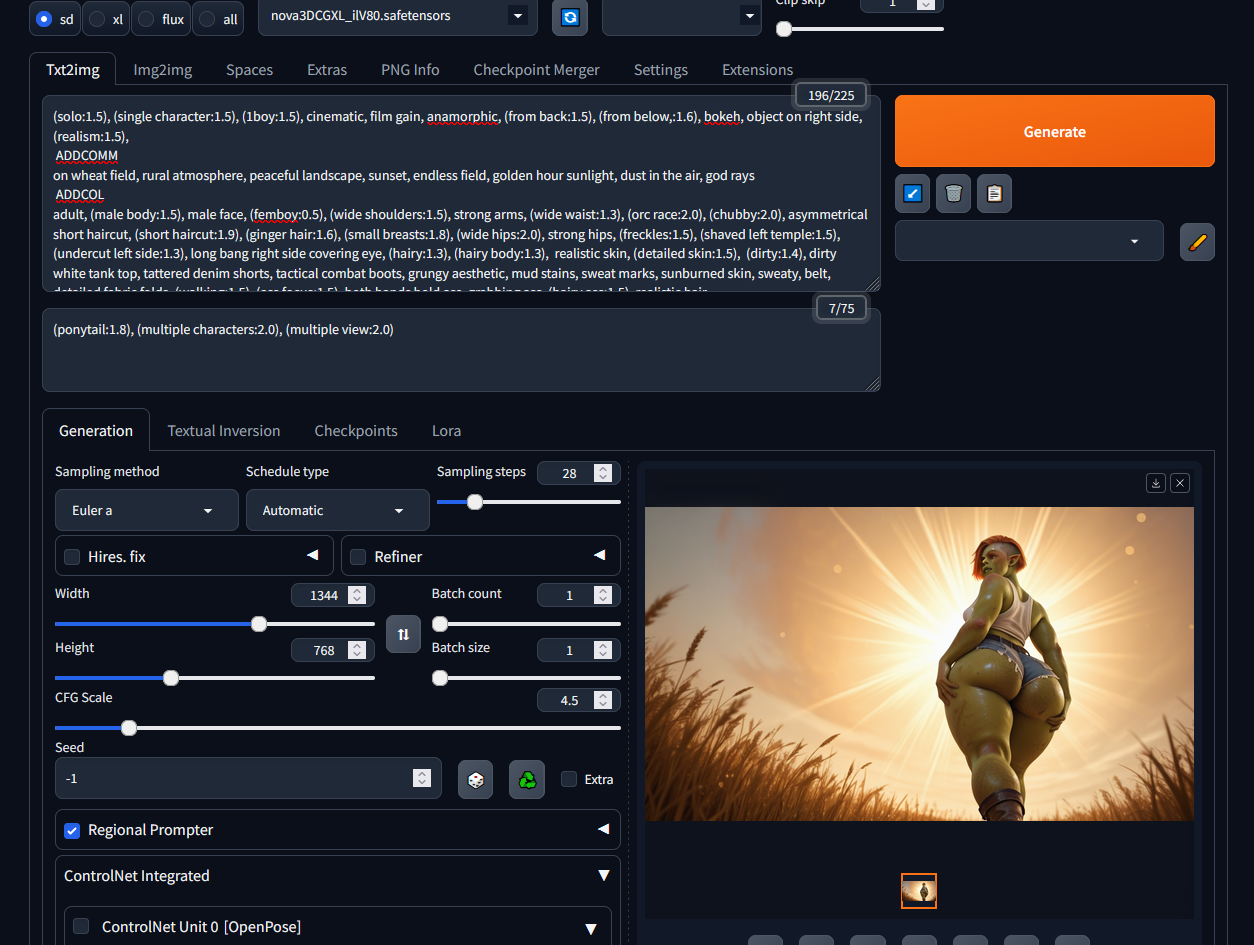The height and width of the screenshot is (945, 1254).
Task: Click the dice icon to randomize seed
Action: (475, 779)
